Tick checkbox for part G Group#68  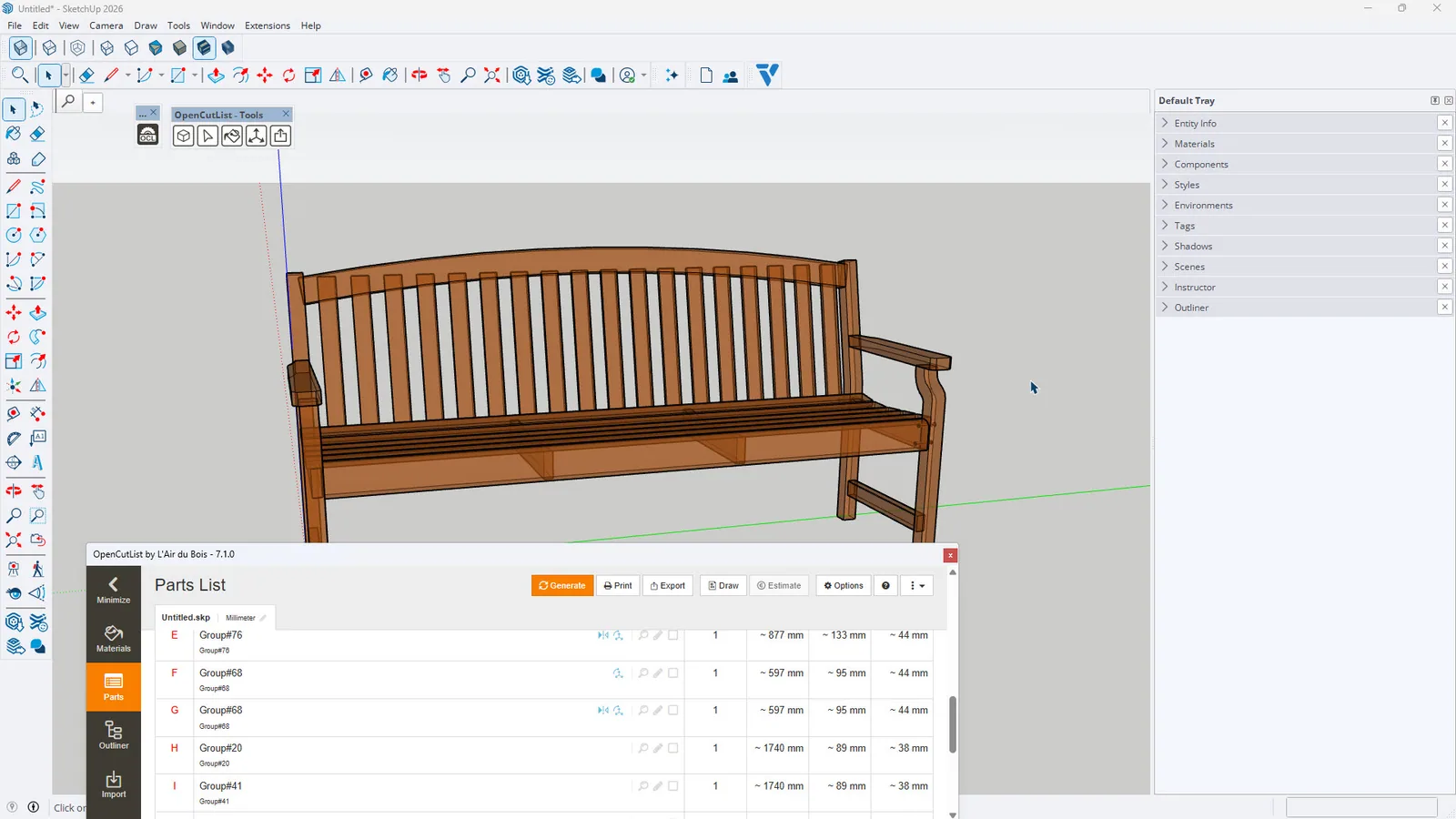pos(673,711)
